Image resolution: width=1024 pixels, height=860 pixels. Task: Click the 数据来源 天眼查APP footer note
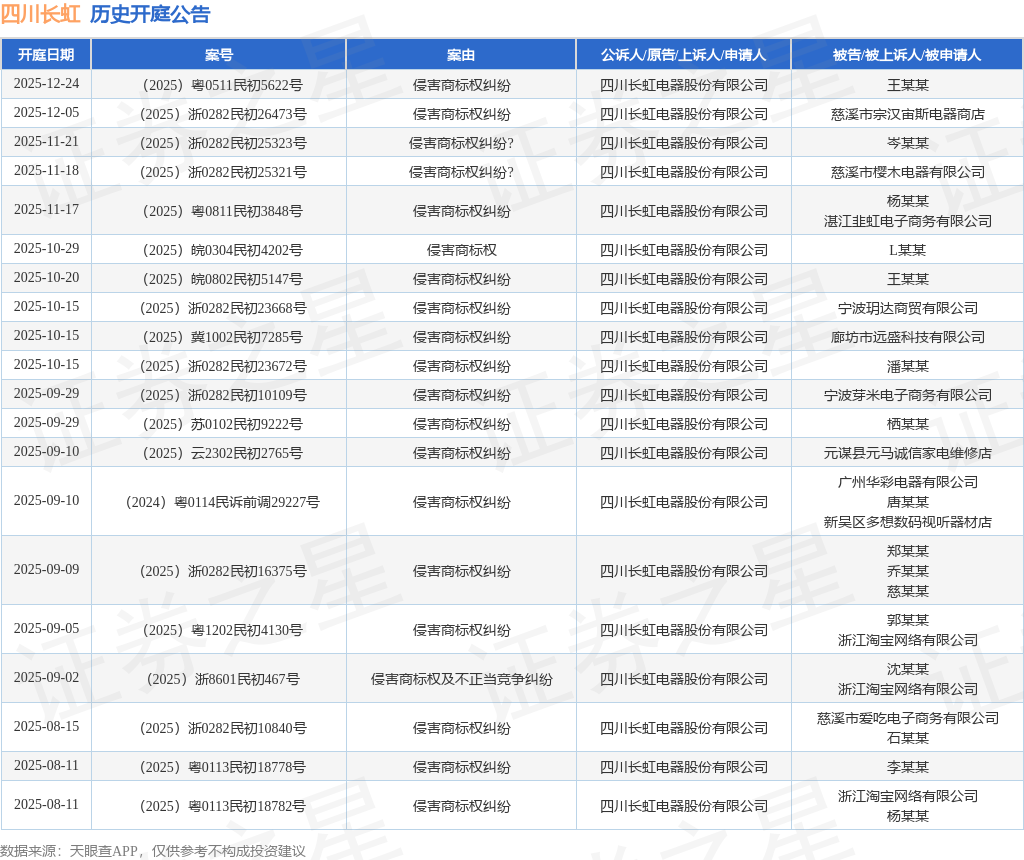tap(153, 851)
